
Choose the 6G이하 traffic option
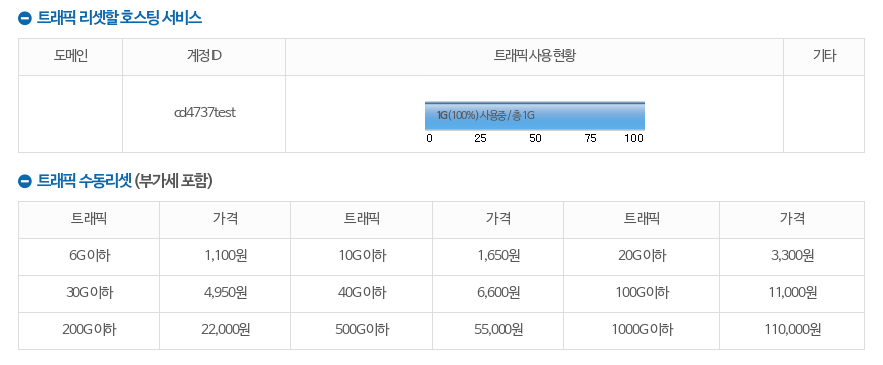(89, 256)
